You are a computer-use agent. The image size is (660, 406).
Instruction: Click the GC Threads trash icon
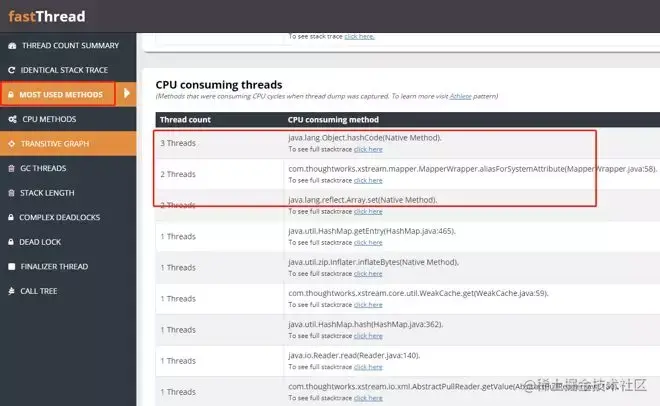tap(11, 168)
